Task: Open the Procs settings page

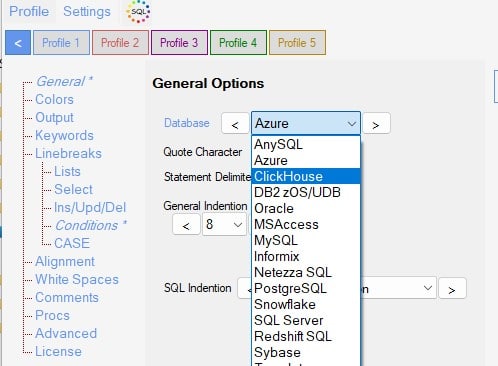Action: [x=52, y=315]
